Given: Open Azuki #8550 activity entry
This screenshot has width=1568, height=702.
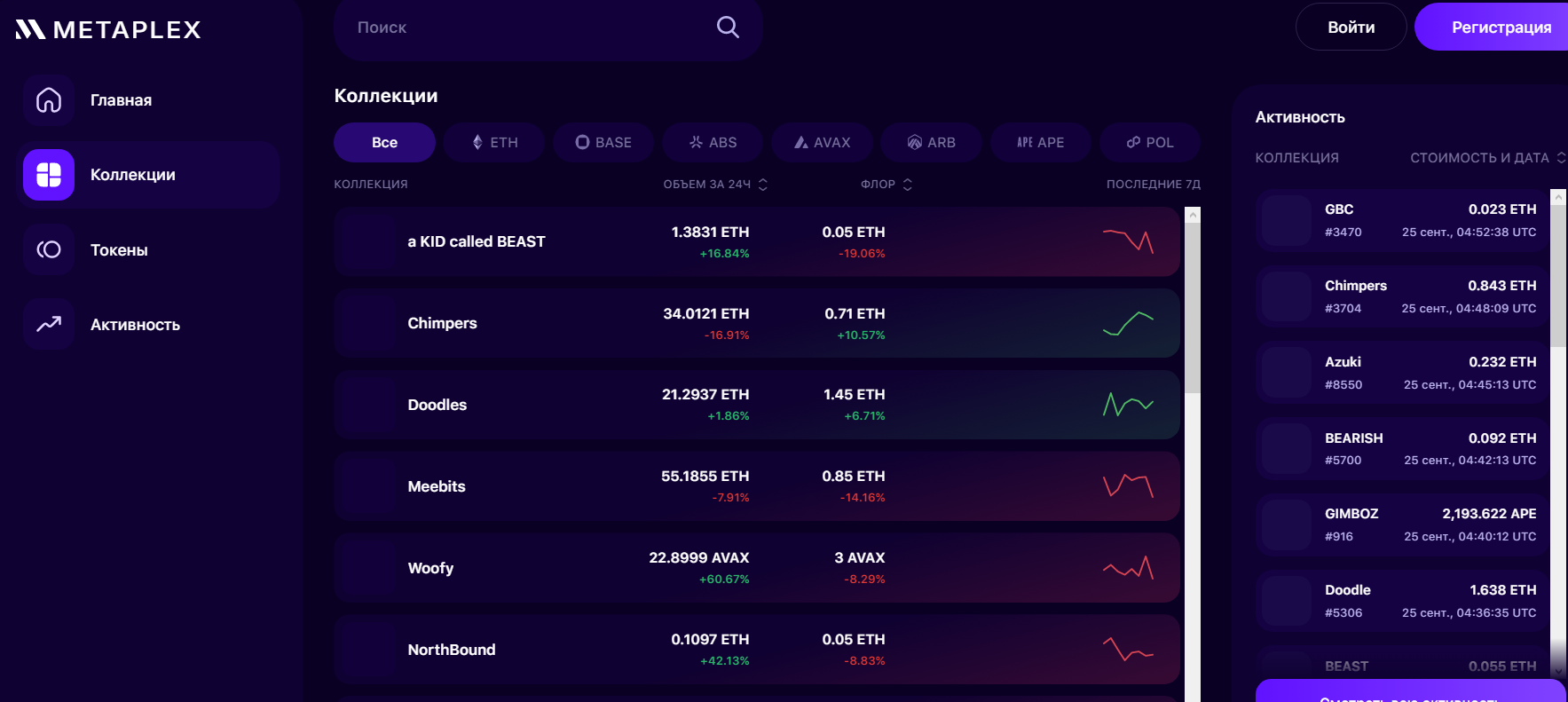Looking at the screenshot, I should click(1402, 373).
